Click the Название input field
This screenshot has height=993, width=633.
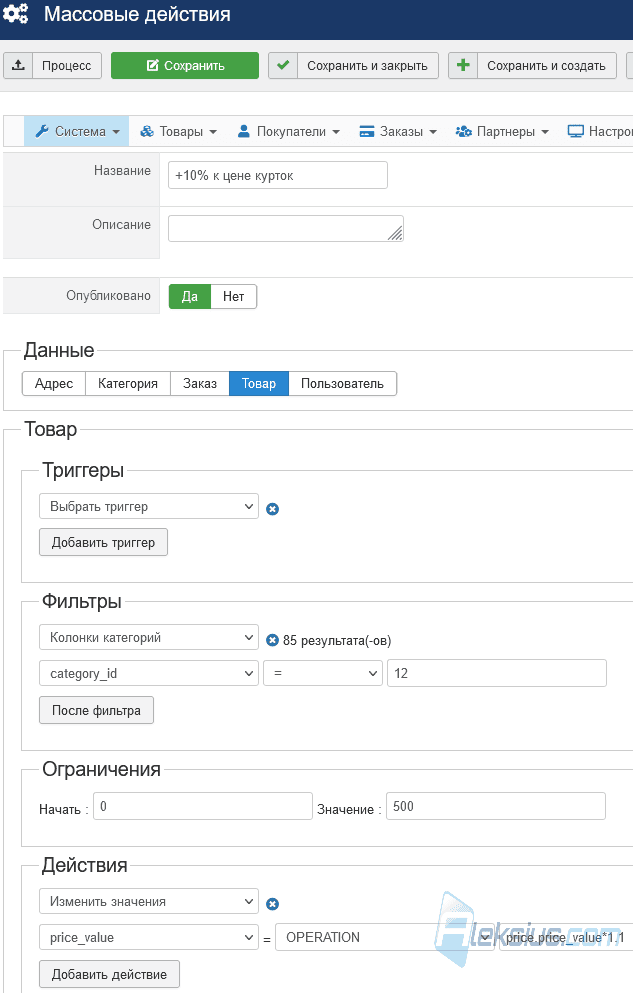[x=278, y=175]
